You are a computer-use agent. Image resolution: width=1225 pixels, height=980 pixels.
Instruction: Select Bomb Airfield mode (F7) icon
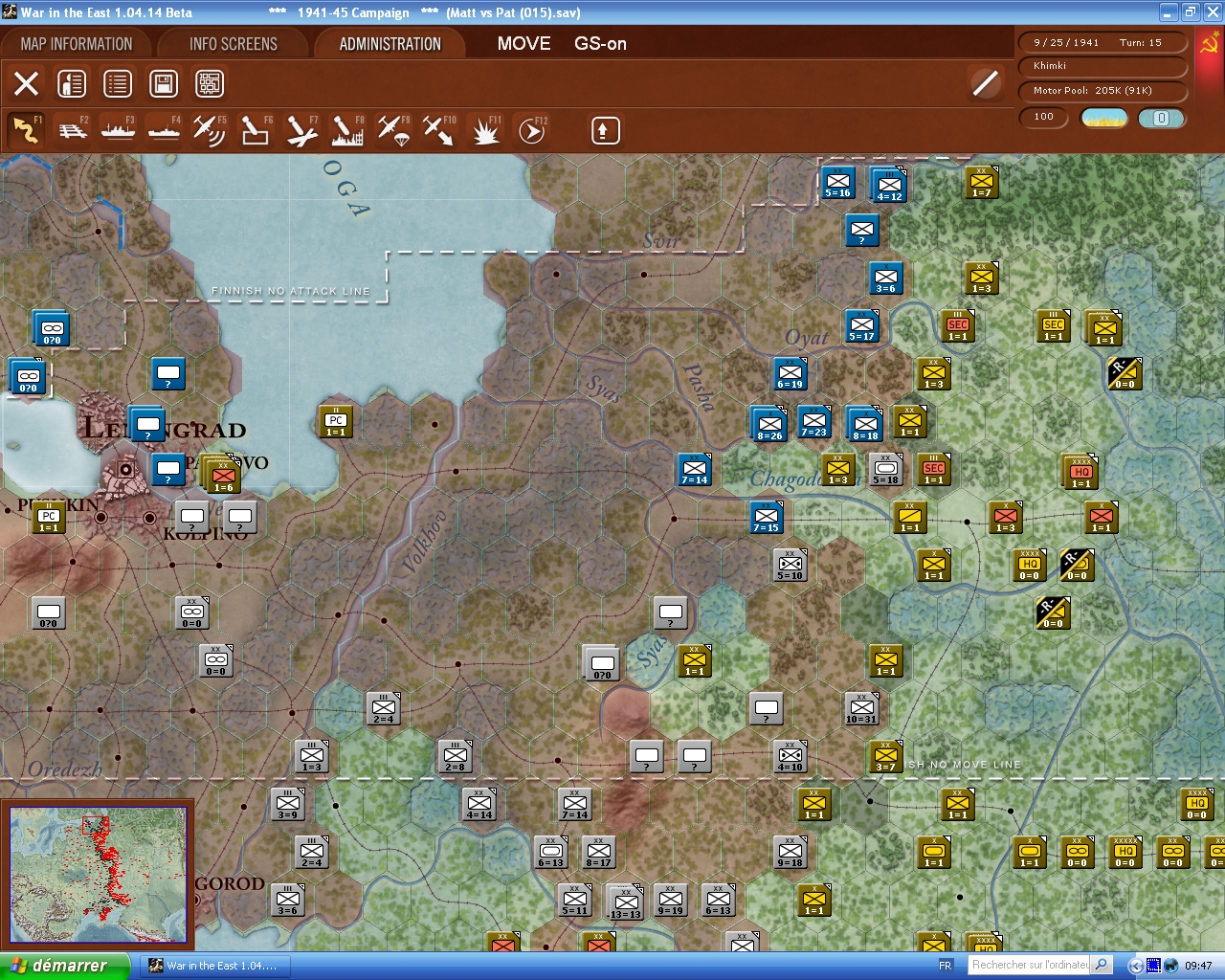click(x=301, y=130)
